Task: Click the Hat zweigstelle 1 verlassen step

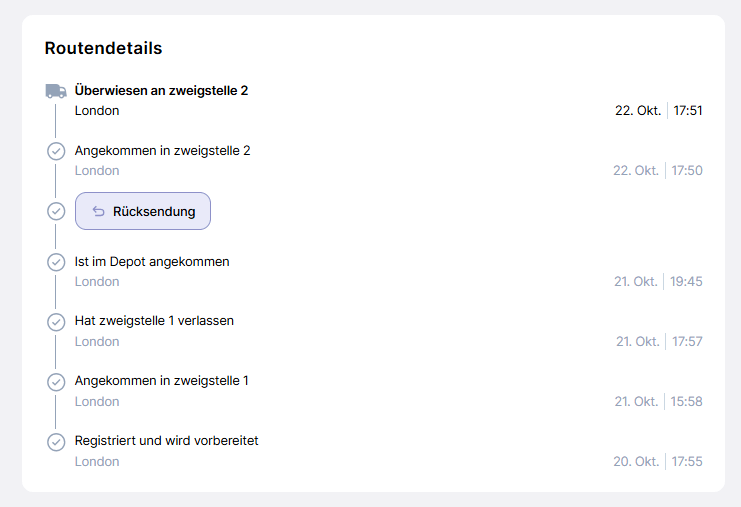Action: click(154, 321)
